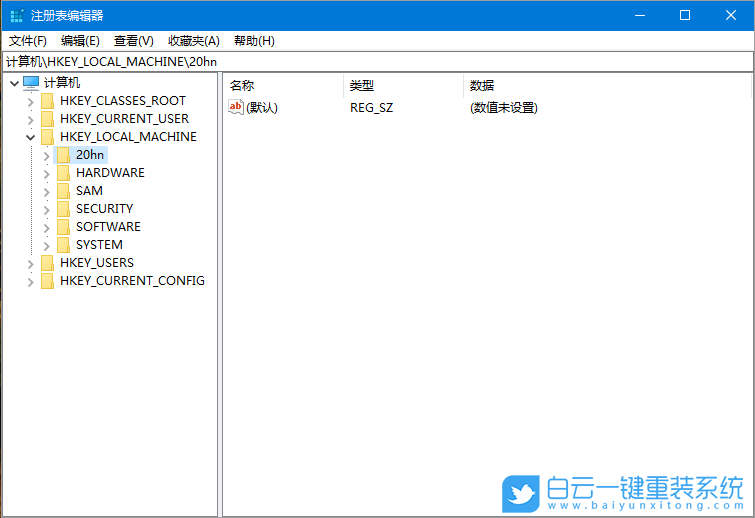Expand the HARDWARE key chevron
755x518 pixels.
coord(47,174)
